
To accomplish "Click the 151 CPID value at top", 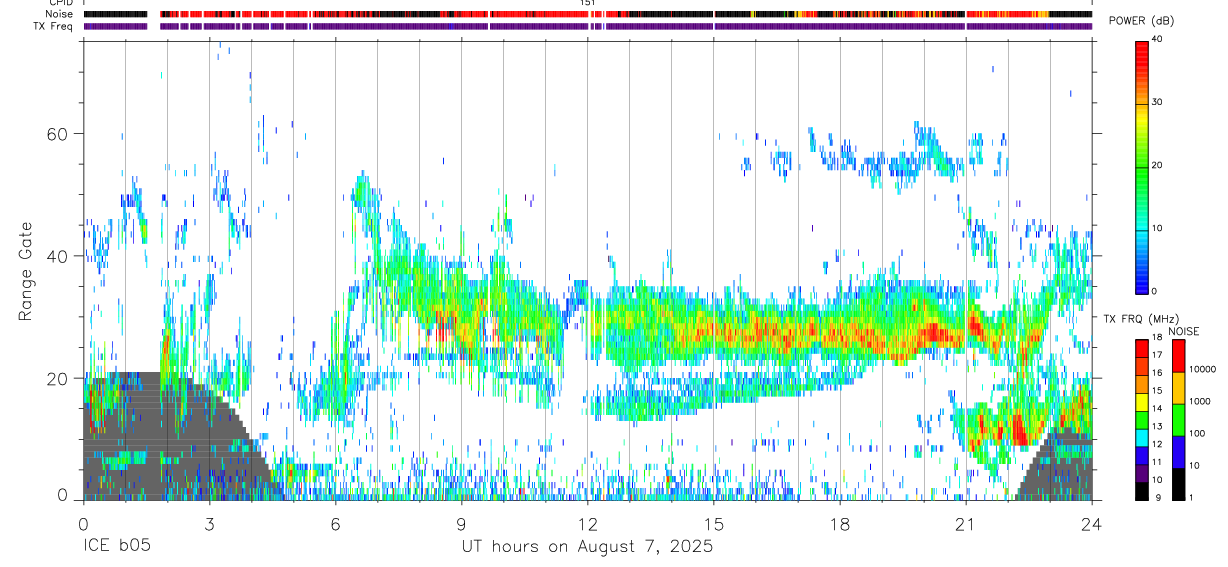I will [588, 3].
